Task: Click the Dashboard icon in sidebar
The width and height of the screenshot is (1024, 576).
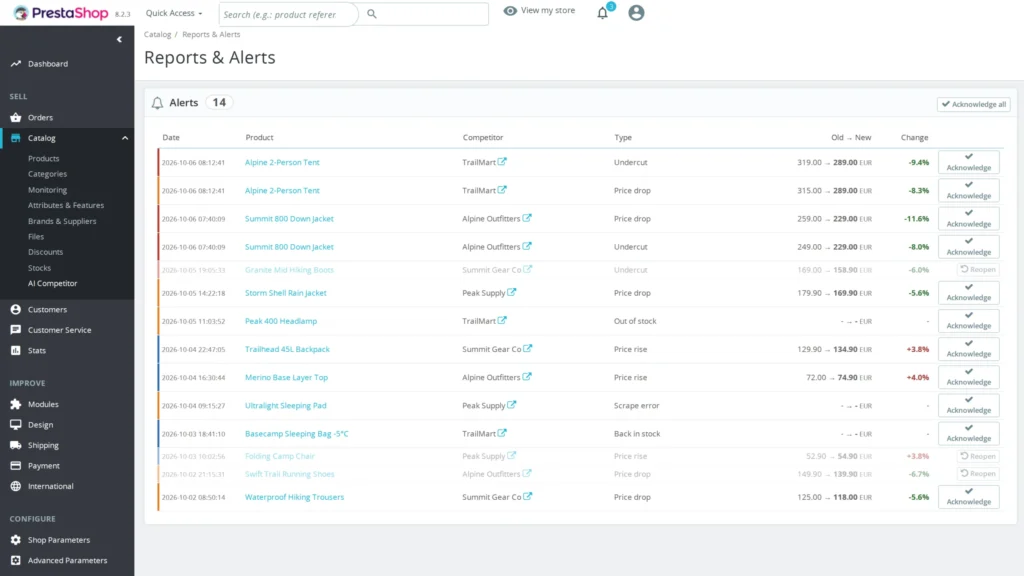Action: pyautogui.click(x=16, y=63)
